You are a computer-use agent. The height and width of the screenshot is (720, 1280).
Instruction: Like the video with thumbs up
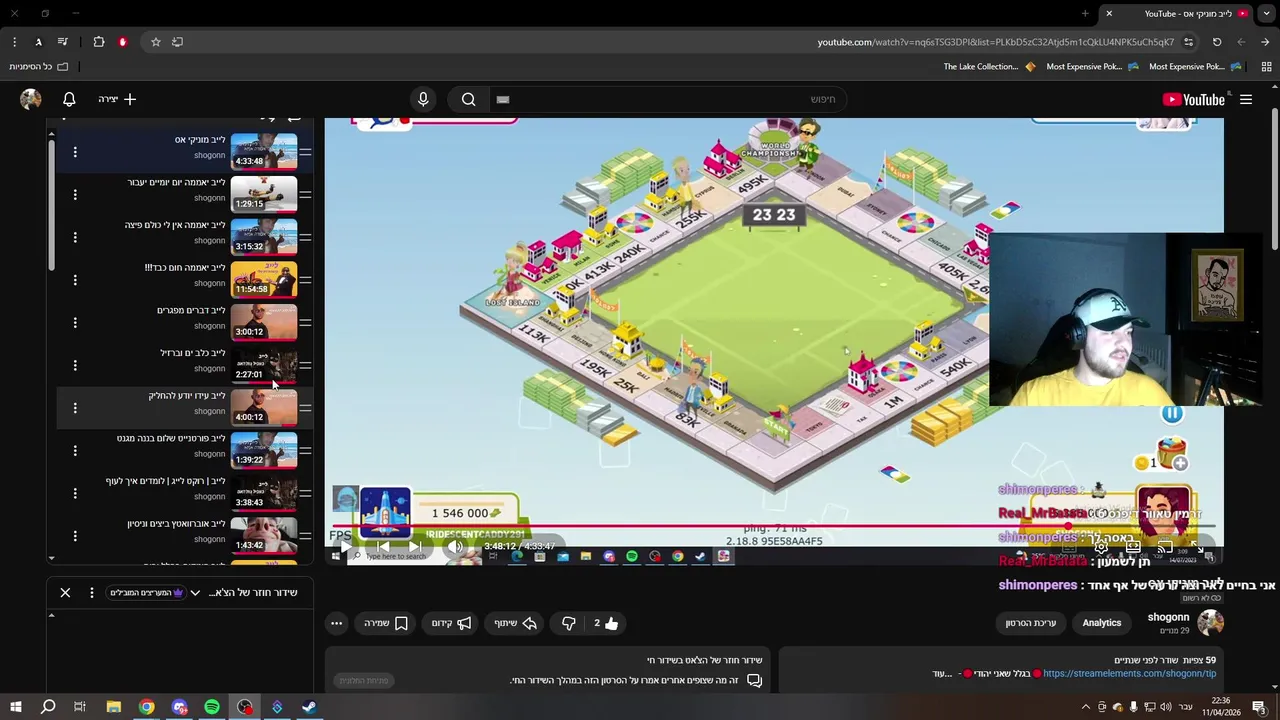[606, 623]
